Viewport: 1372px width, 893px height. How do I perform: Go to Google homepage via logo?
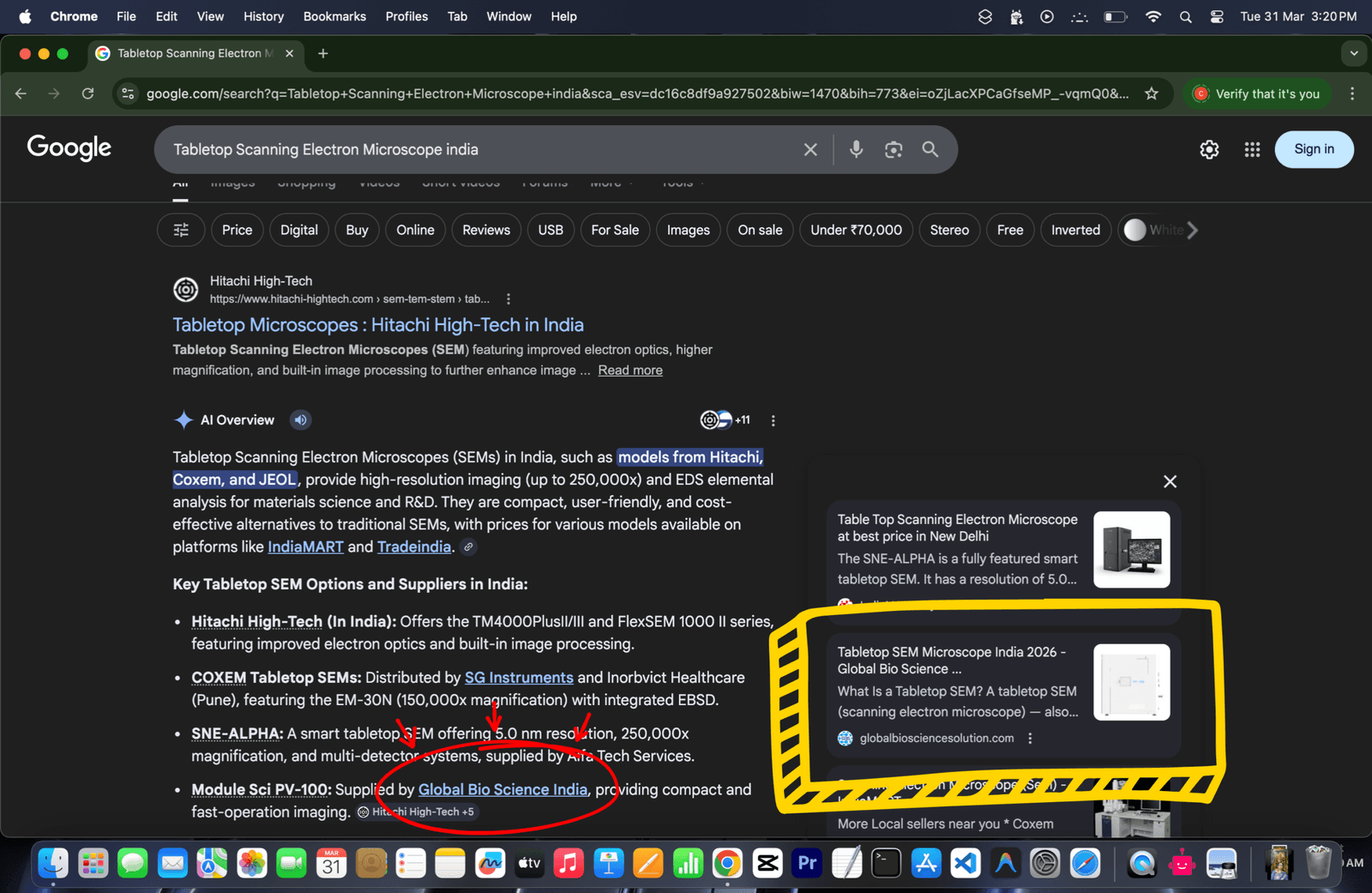(x=69, y=148)
